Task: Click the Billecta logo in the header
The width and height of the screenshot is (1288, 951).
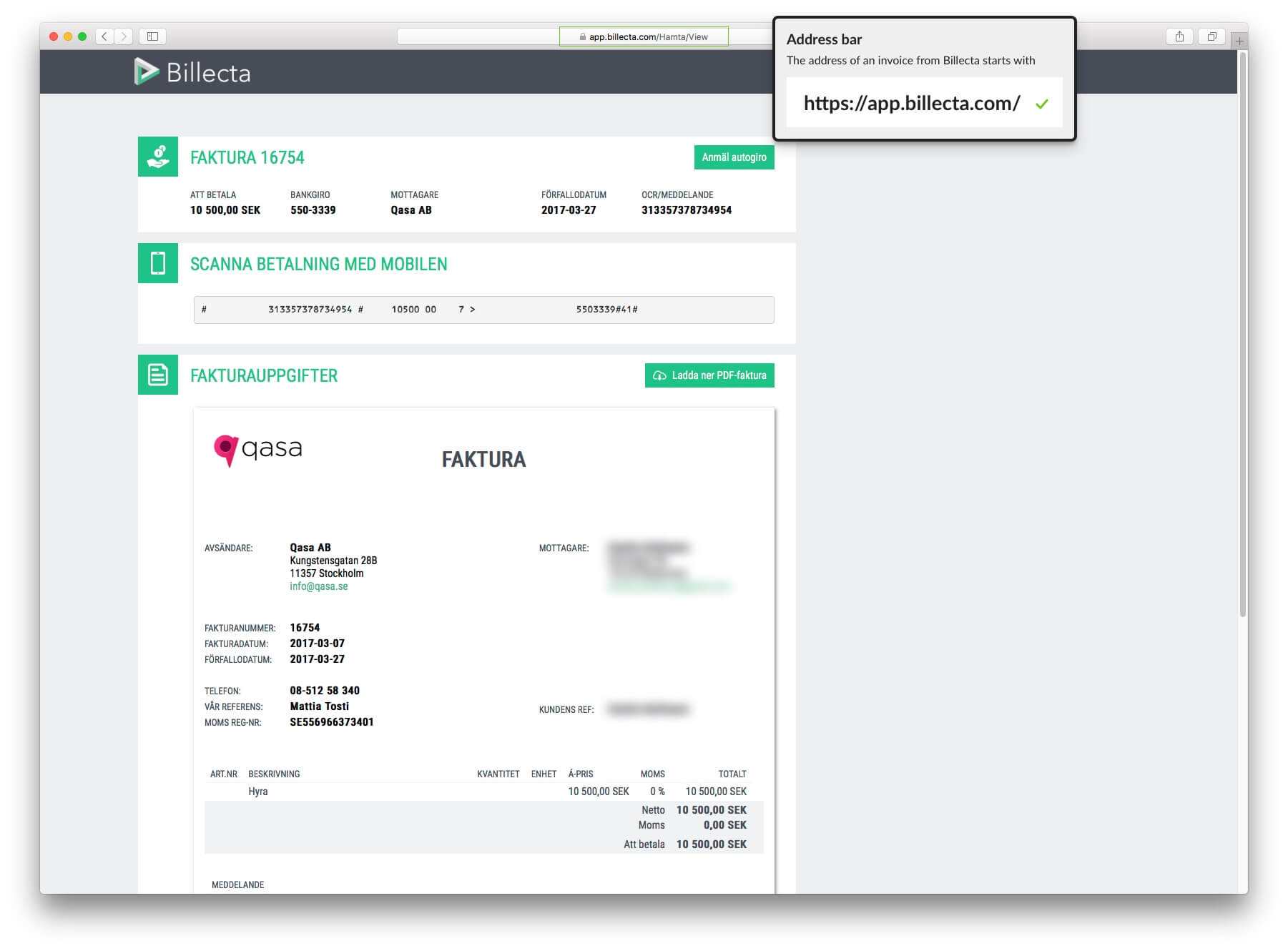Action: pos(192,72)
